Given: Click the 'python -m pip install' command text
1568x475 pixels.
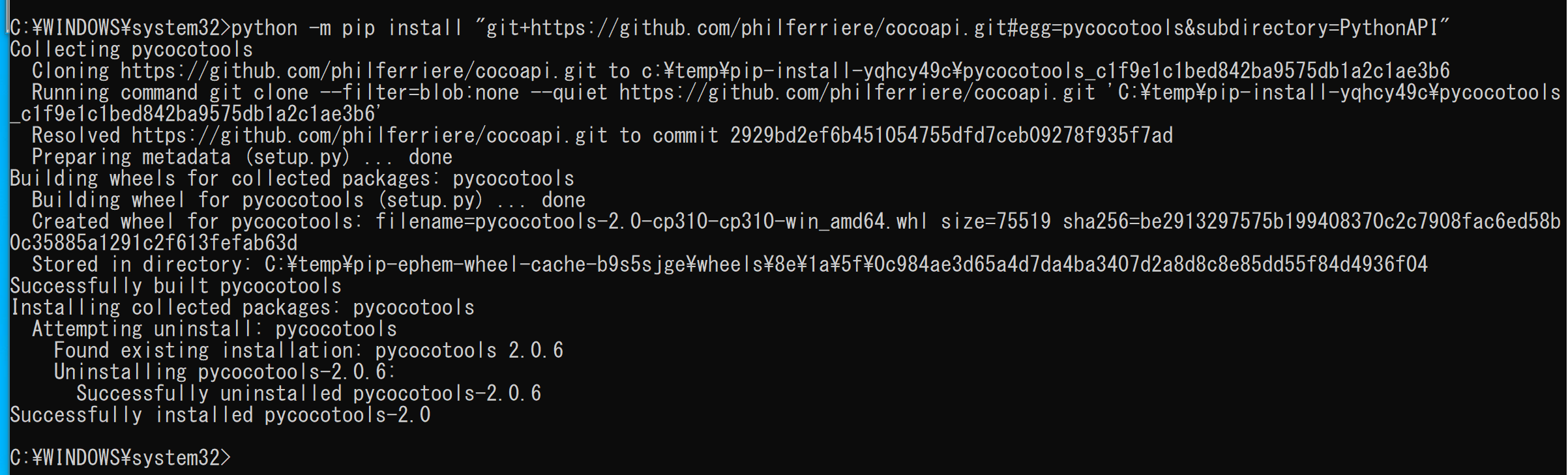Looking at the screenshot, I should 347,27.
